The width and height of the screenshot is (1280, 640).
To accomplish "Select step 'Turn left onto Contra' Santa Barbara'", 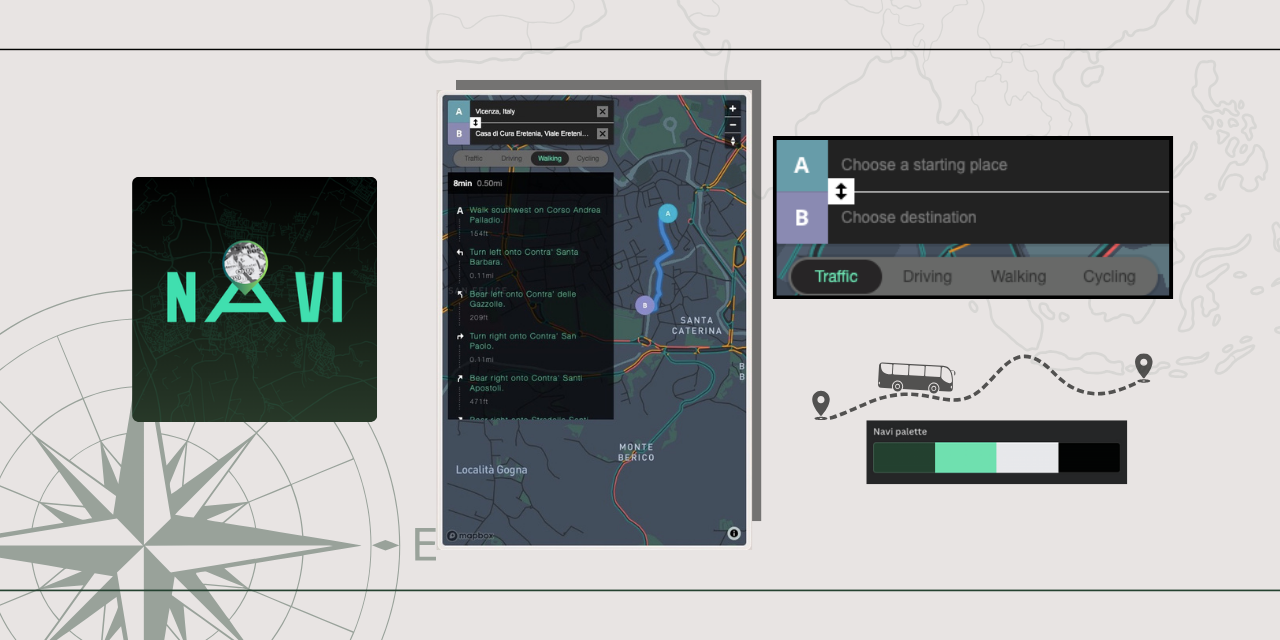I will pyautogui.click(x=524, y=256).
